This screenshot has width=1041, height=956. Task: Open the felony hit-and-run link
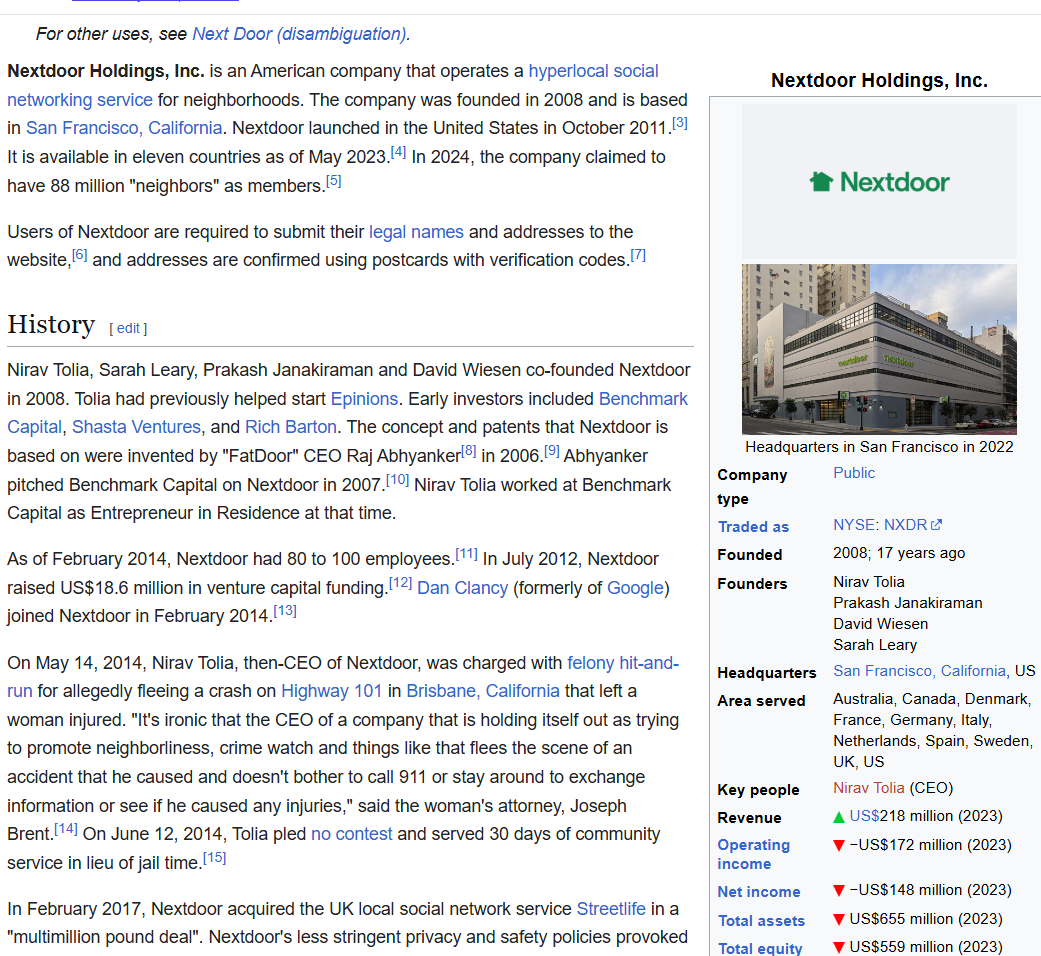coord(623,663)
